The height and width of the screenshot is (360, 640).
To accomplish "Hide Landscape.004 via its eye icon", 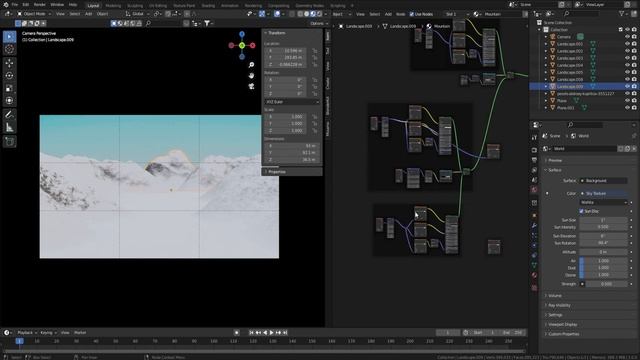I will click(x=627, y=65).
